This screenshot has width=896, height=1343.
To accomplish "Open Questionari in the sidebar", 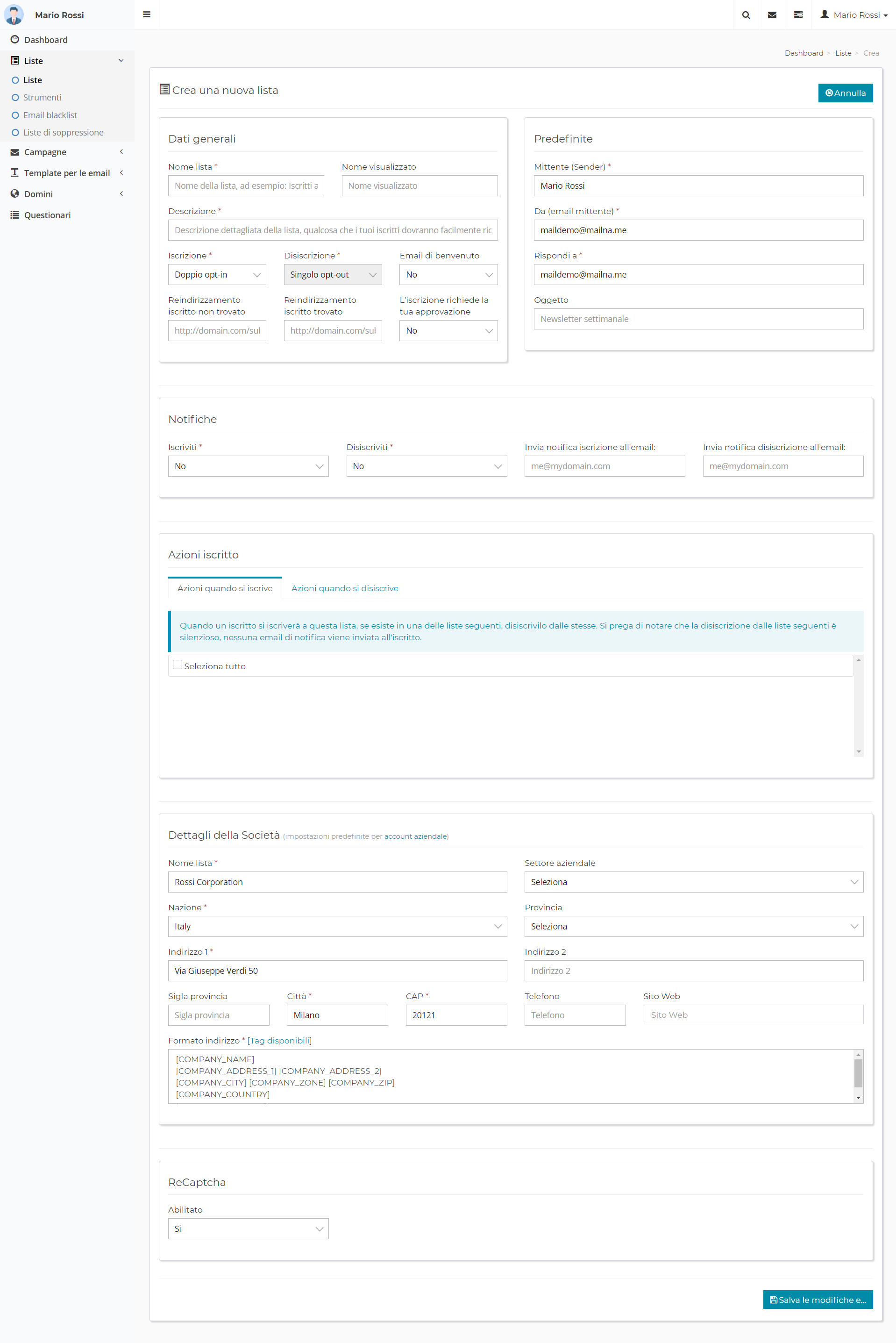I will pos(48,215).
